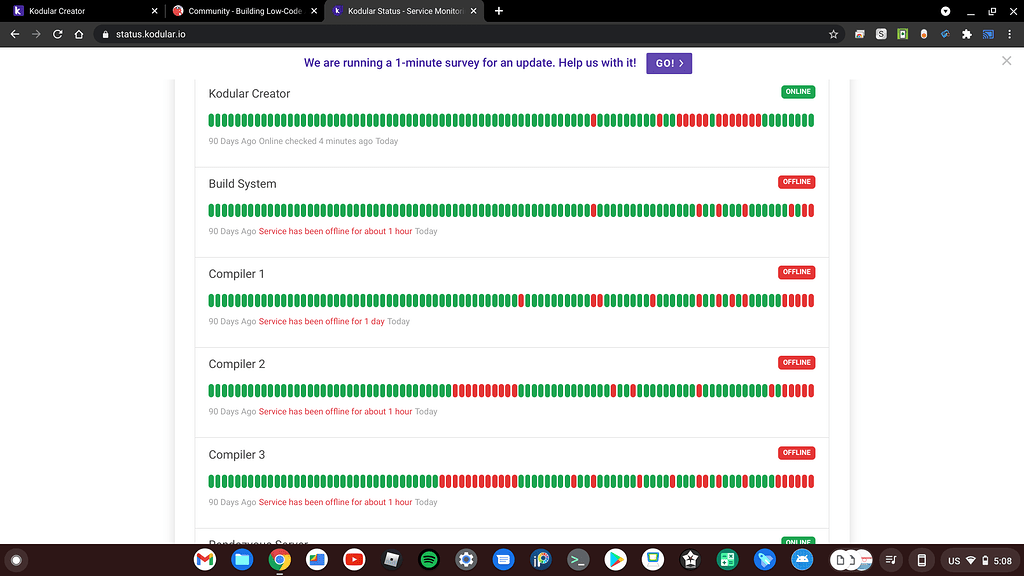Viewport: 1024px width, 576px height.
Task: Open the Play Store from the shelf
Action: pos(615,560)
